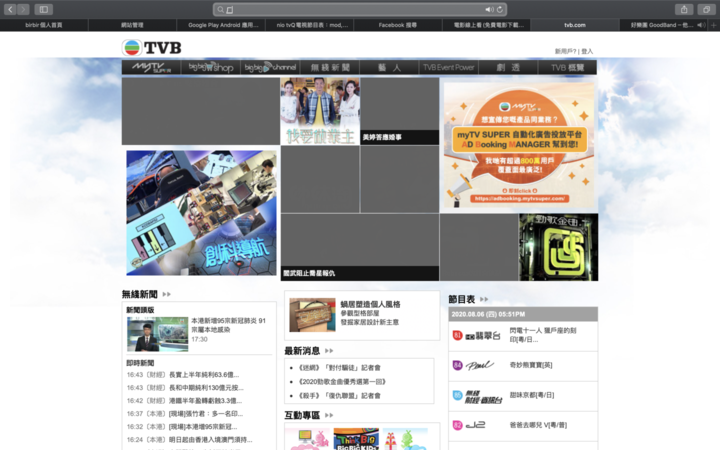Open myTV SUPER in nav bar
Viewport: 720px width, 450px height.
pyautogui.click(x=152, y=68)
